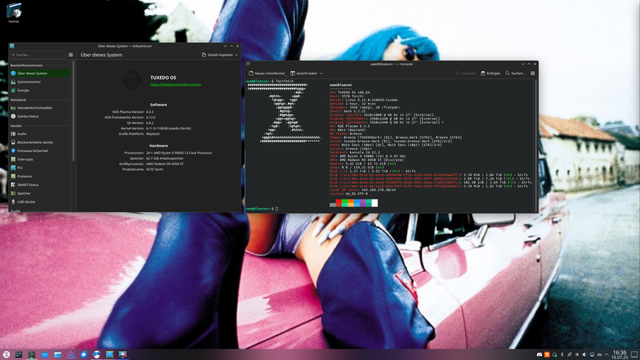Click the Suchen search field in Infozentrum
The width and height of the screenshot is (640, 360).
pyautogui.click(x=38, y=55)
